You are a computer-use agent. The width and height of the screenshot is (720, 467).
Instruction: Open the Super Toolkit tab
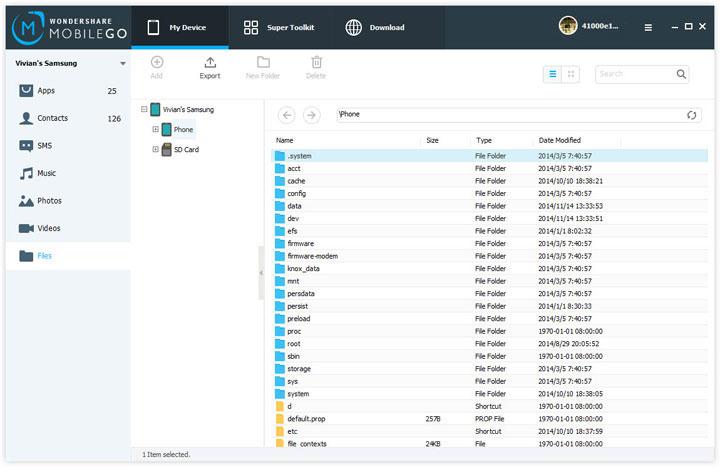coord(279,28)
